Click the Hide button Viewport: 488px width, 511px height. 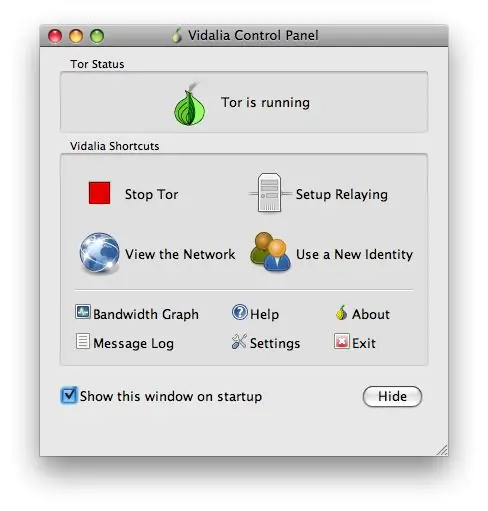[392, 396]
